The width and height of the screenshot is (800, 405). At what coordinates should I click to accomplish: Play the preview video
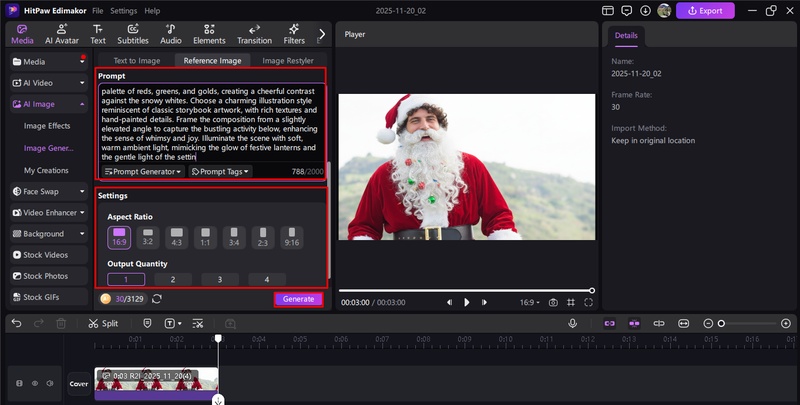[466, 302]
